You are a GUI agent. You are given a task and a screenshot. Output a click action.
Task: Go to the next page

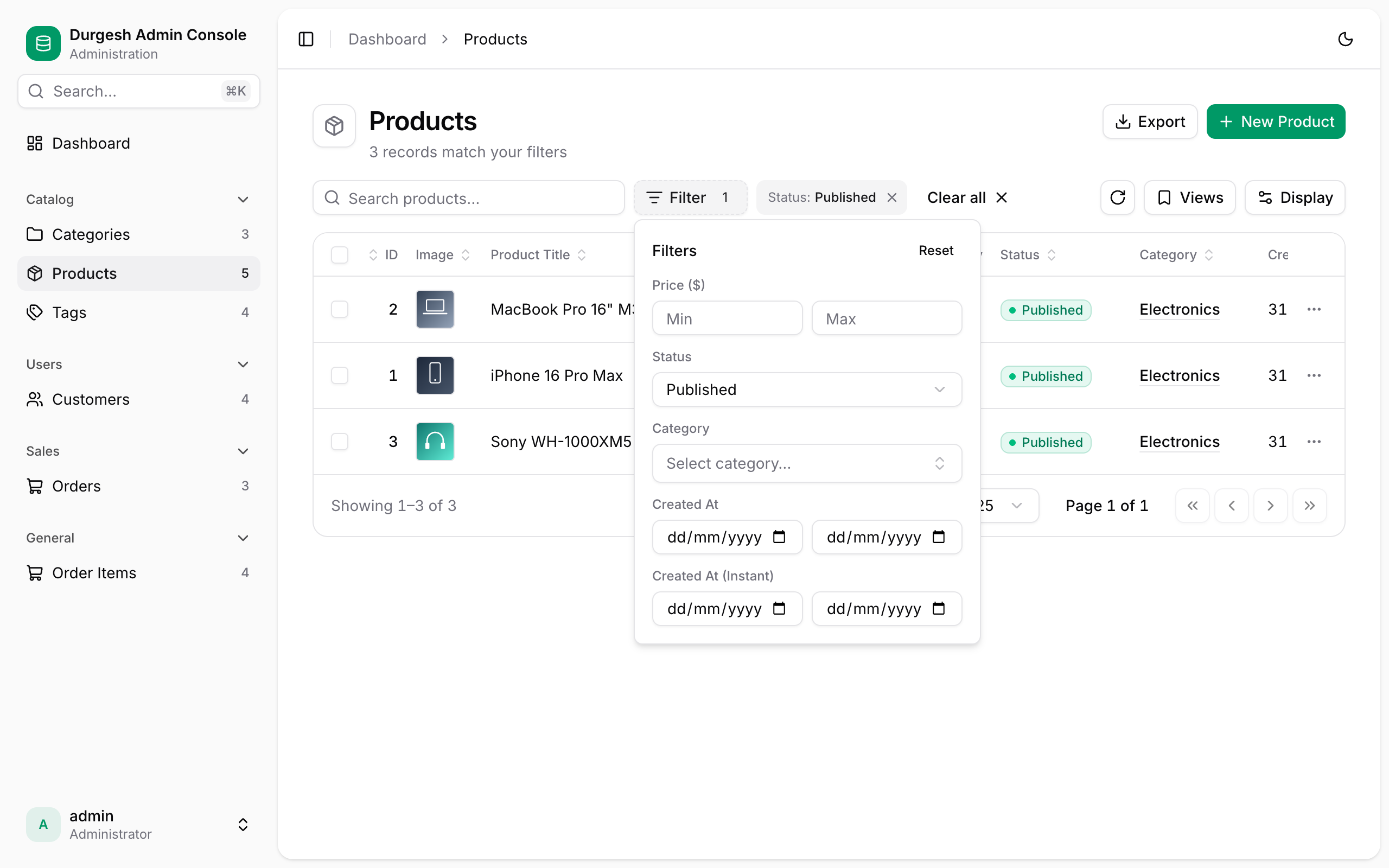coord(1270,506)
